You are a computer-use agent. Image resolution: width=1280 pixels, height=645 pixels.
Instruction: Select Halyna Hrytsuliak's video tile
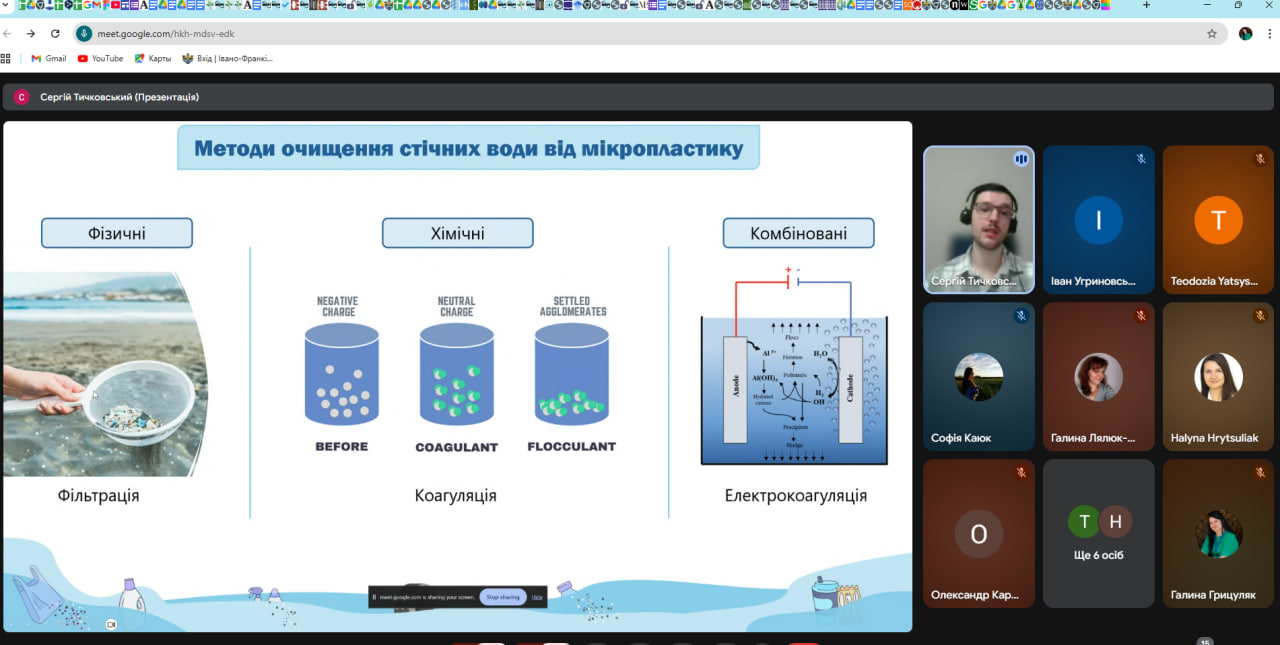(x=1218, y=376)
